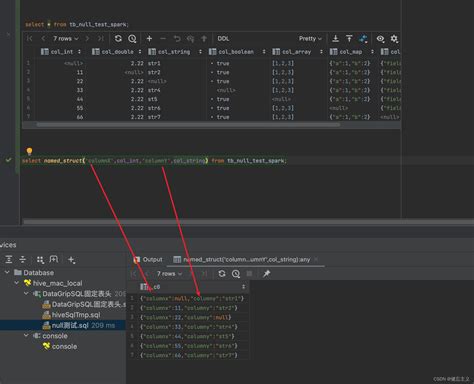Click the named_struct query line in editor
The width and height of the screenshot is (474, 384).
point(154,161)
